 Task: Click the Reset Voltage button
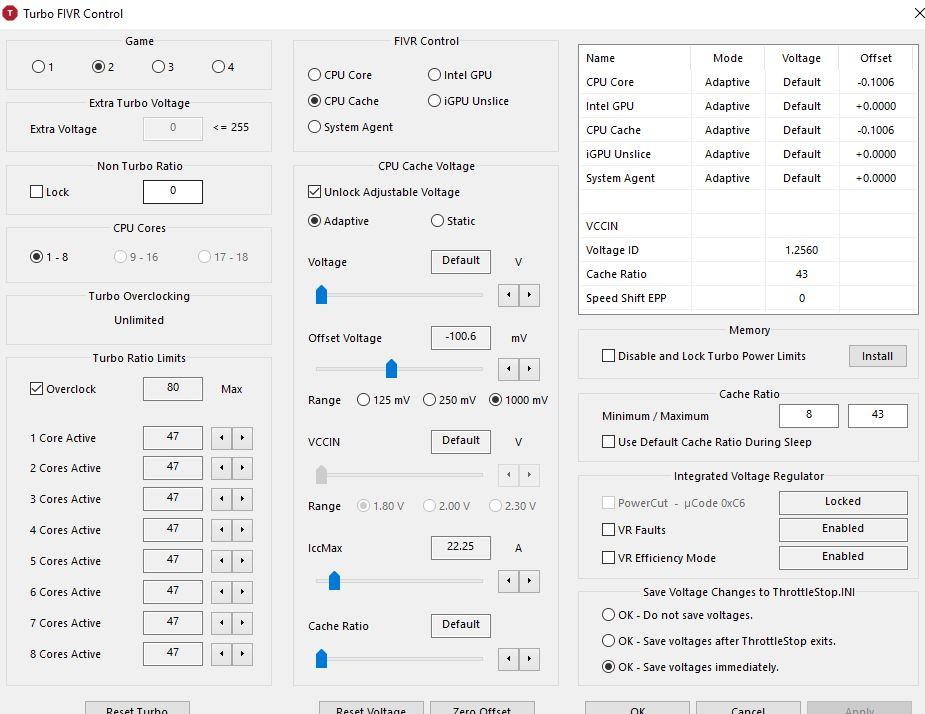[x=371, y=708]
